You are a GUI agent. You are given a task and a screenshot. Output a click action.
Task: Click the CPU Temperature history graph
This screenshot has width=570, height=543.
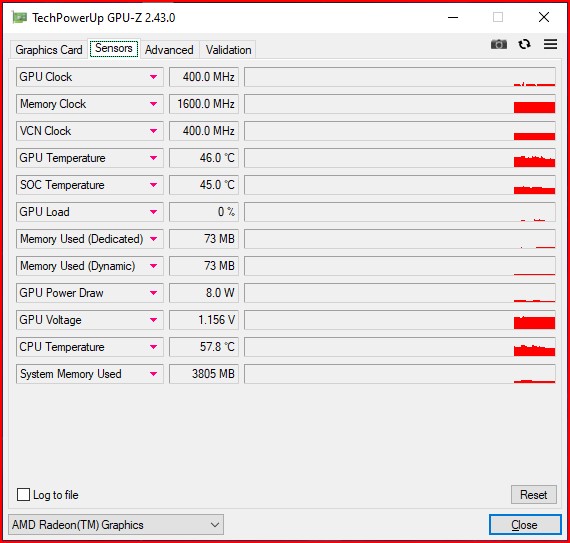click(x=400, y=347)
